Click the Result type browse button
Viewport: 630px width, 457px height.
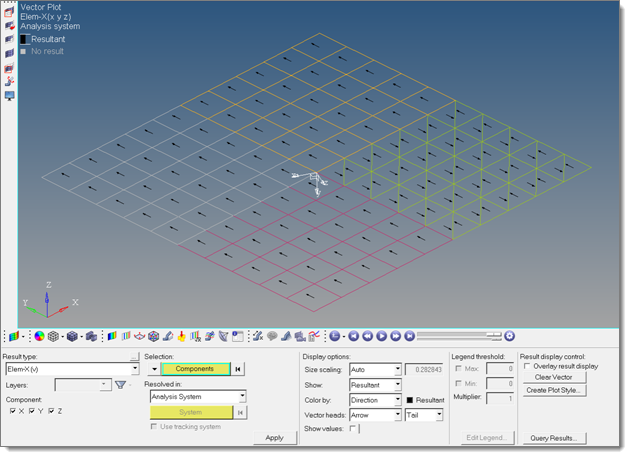(134, 357)
